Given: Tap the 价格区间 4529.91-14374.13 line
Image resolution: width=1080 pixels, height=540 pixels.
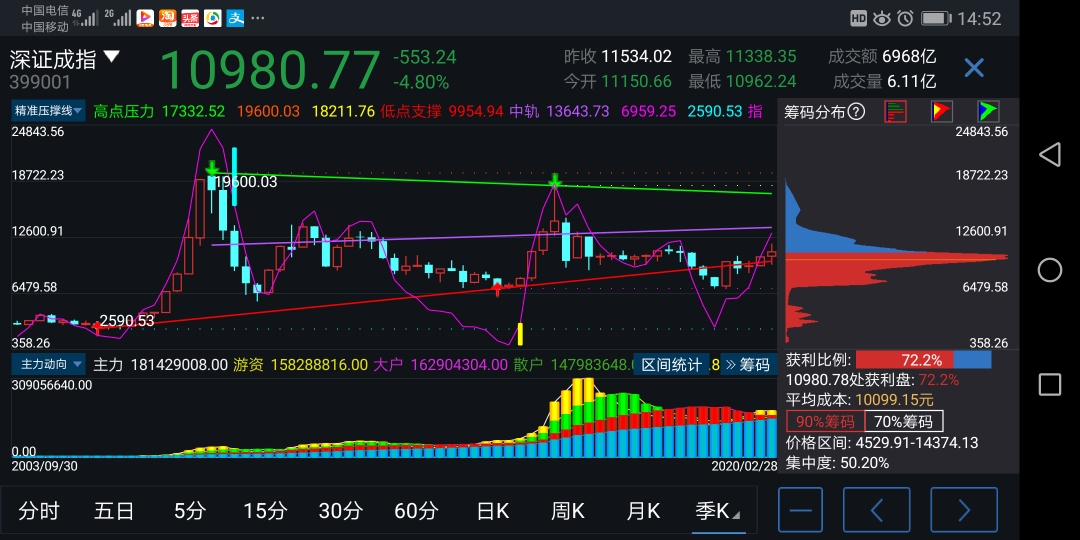Looking at the screenshot, I should [x=882, y=443].
